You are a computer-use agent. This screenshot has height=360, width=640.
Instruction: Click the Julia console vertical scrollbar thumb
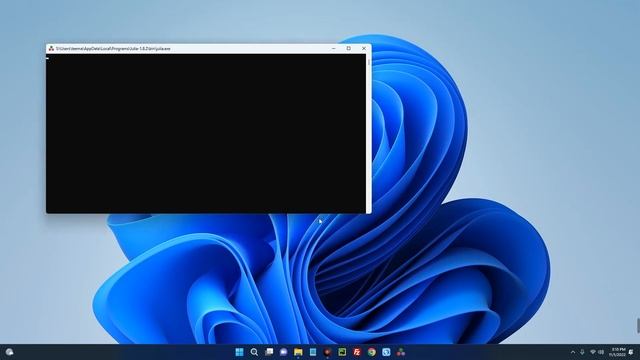[x=369, y=62]
